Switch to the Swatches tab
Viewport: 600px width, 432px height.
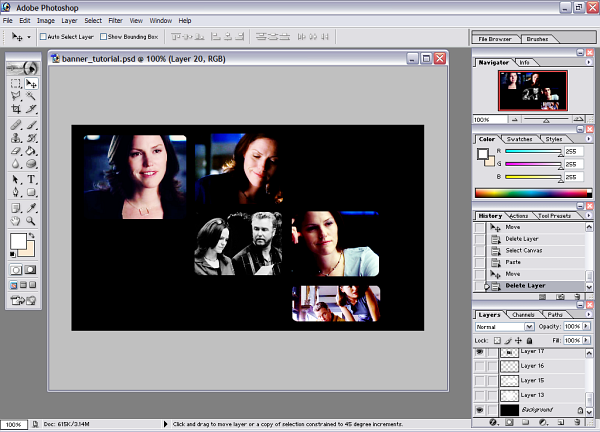coord(519,139)
